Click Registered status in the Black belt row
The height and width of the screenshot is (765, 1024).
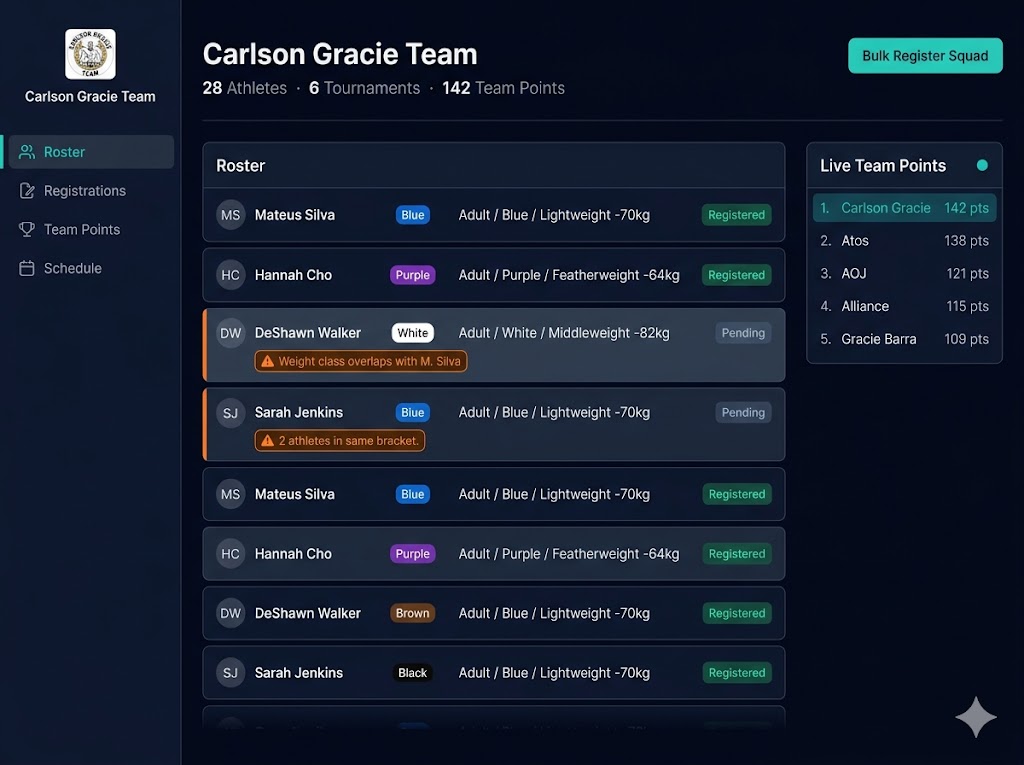[737, 673]
